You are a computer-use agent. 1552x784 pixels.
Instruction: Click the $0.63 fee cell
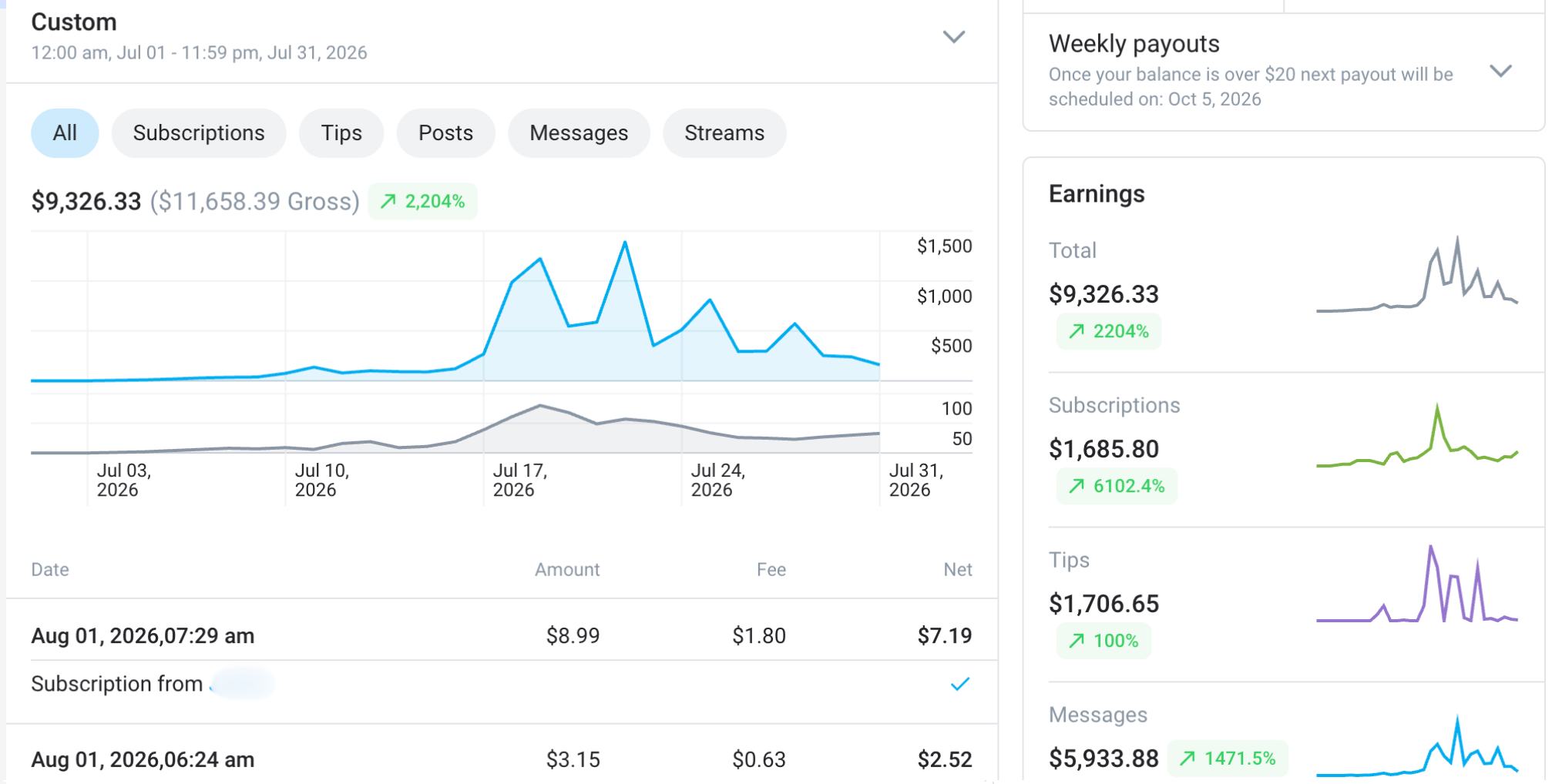759,760
